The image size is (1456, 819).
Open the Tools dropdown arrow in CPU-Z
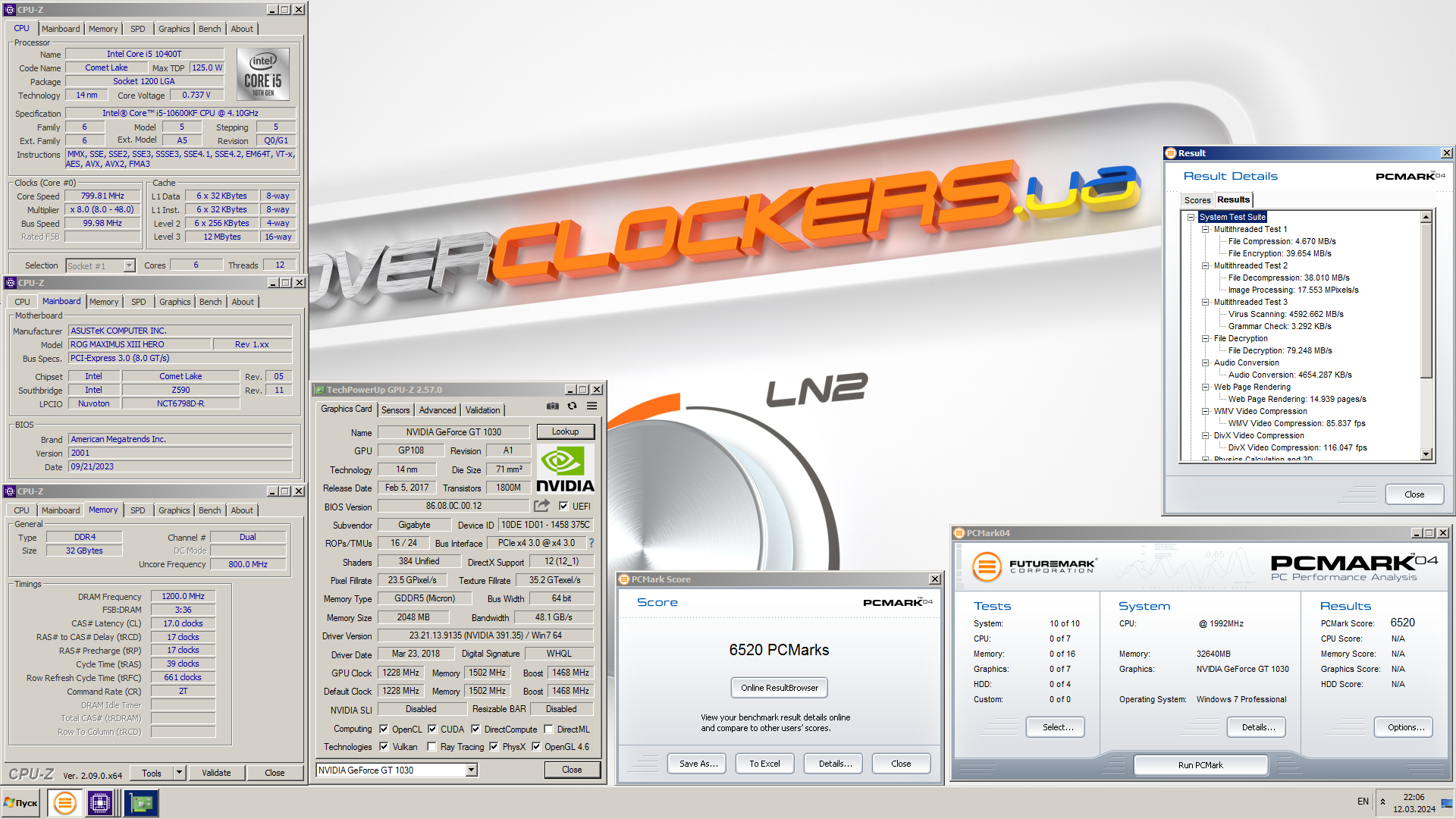click(x=180, y=773)
